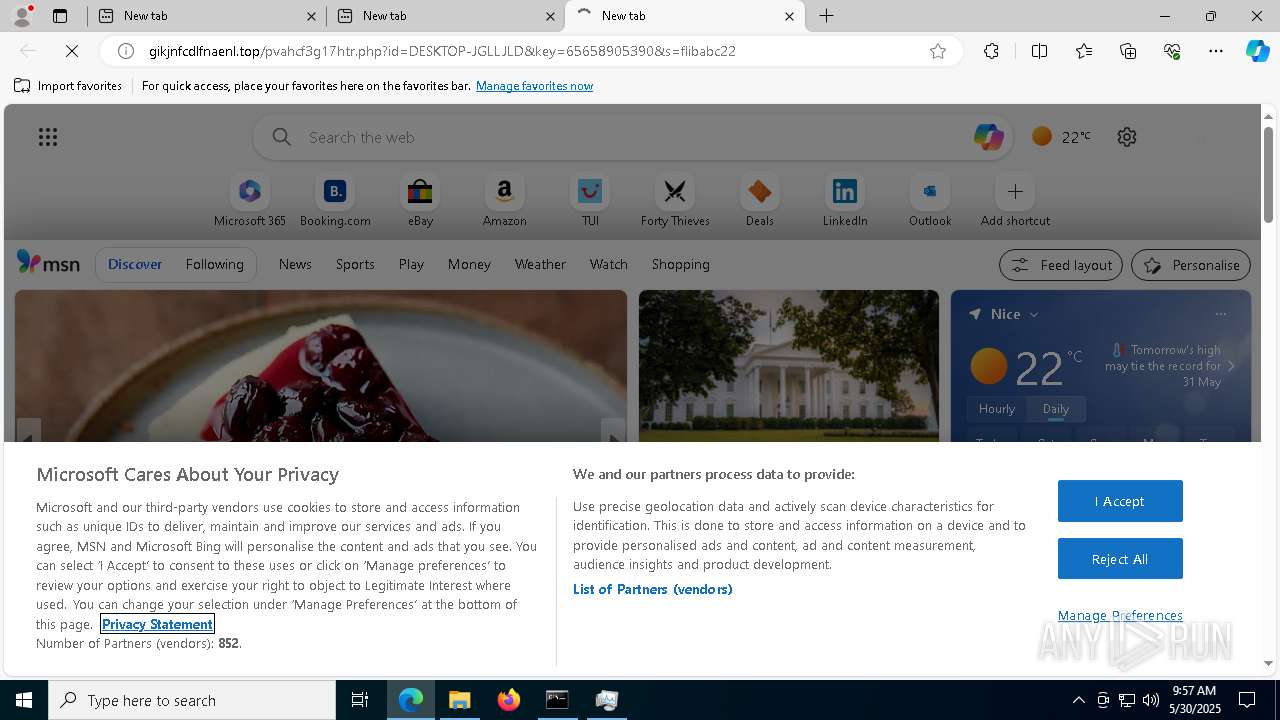This screenshot has width=1280, height=720.
Task: Select the Following feed tab
Action: coord(214,264)
